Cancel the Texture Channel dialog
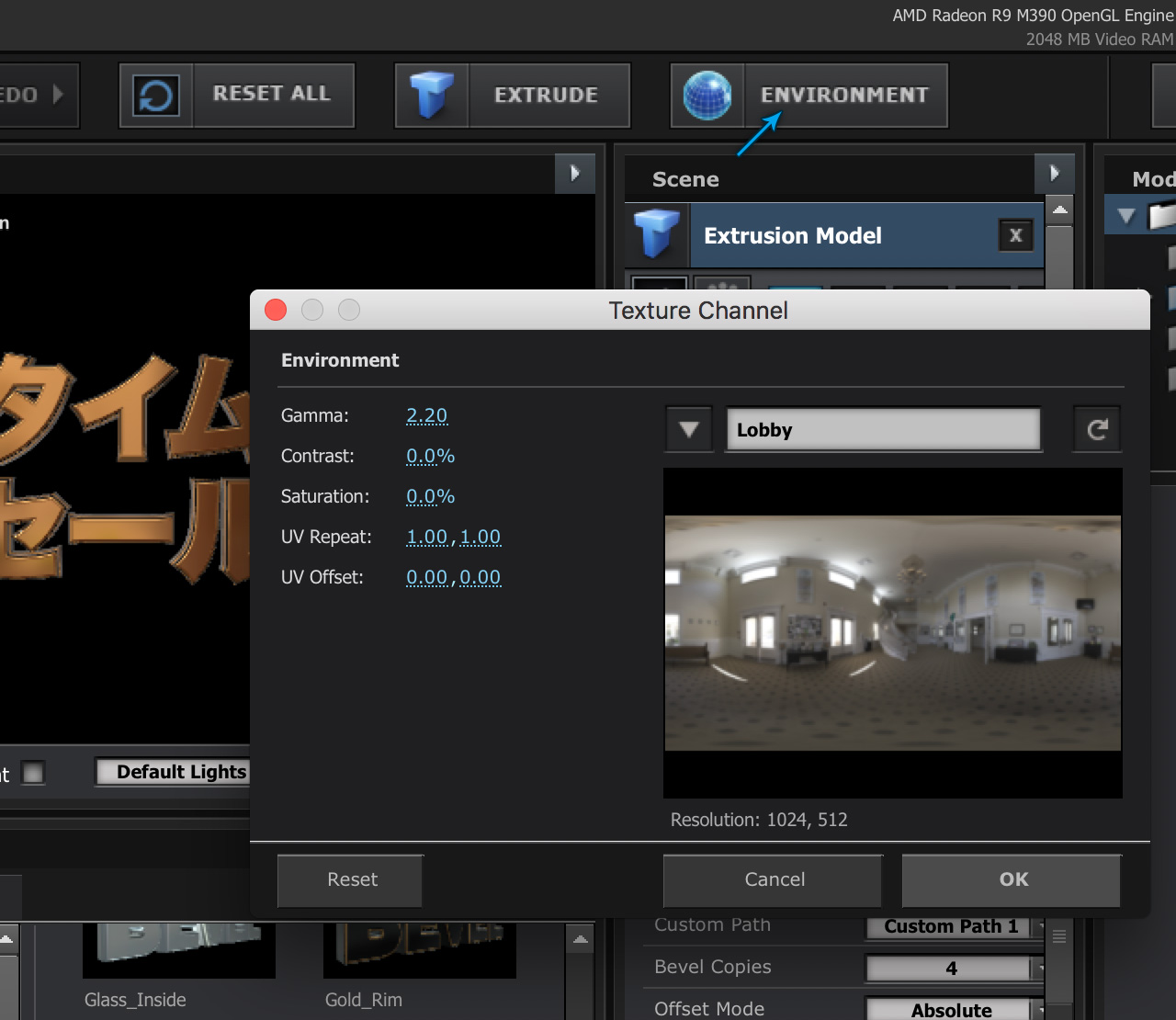This screenshot has height=1020, width=1176. click(774, 880)
